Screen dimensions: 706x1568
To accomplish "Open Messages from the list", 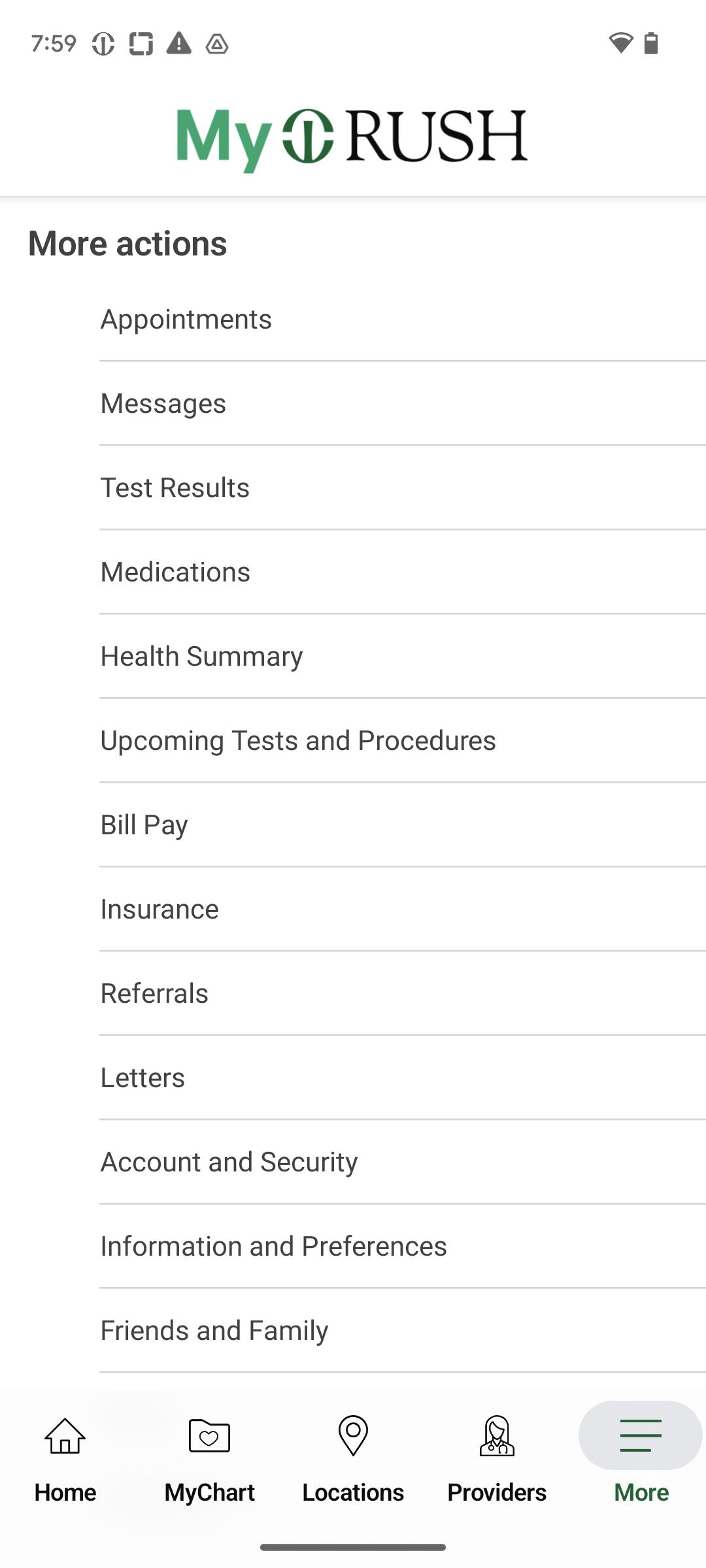I will pos(403,404).
